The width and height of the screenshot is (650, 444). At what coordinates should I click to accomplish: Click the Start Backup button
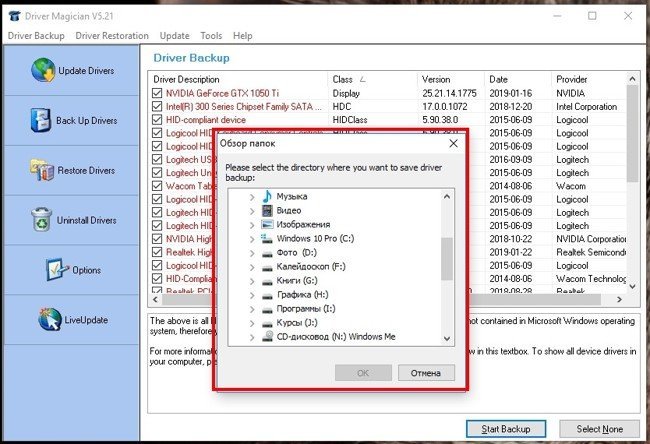506,429
